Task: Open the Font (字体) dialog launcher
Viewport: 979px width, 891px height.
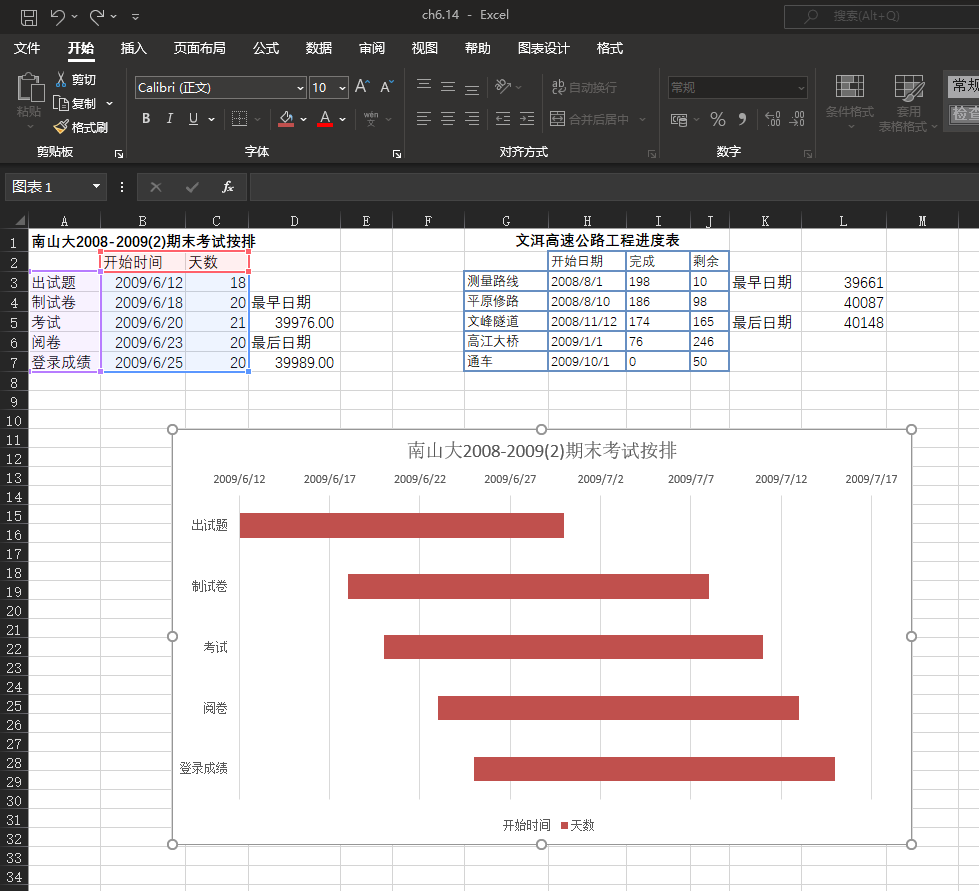Action: click(x=396, y=154)
